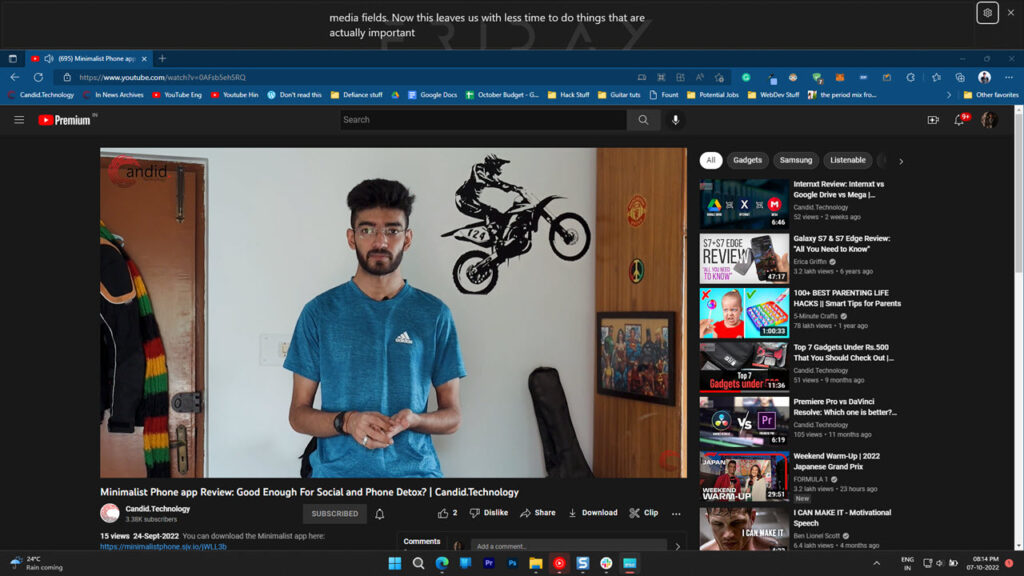Create a Clip from the video
The height and width of the screenshot is (576, 1024).
(x=643, y=513)
